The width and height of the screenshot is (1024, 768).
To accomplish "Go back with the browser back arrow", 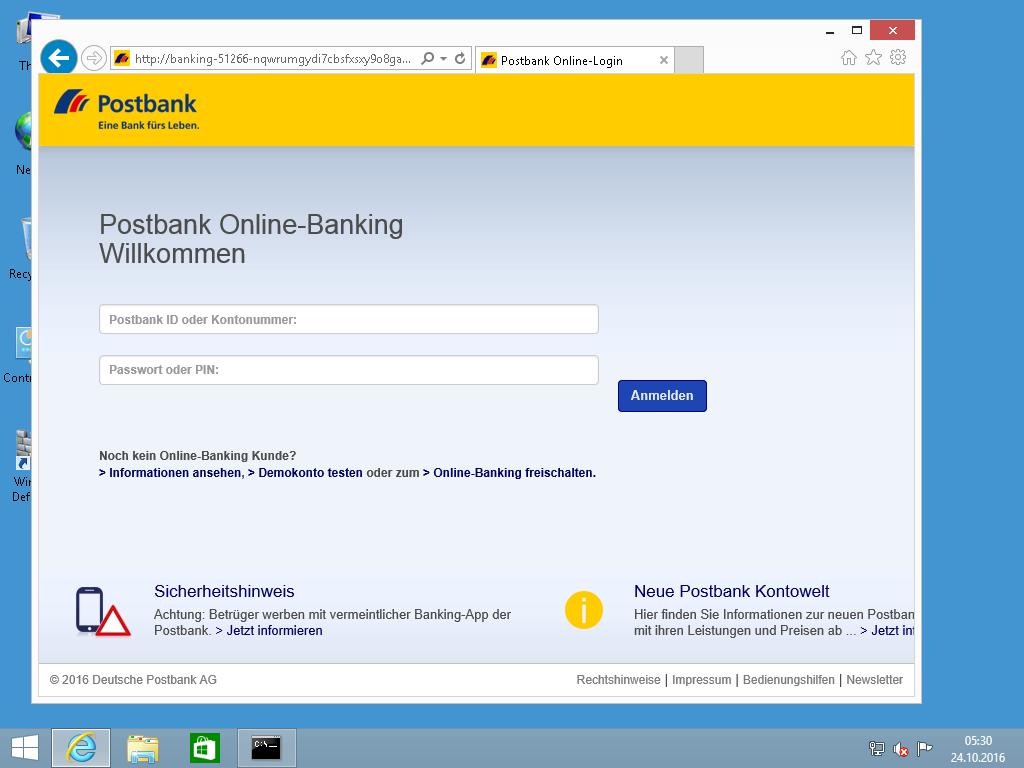I will tap(59, 58).
